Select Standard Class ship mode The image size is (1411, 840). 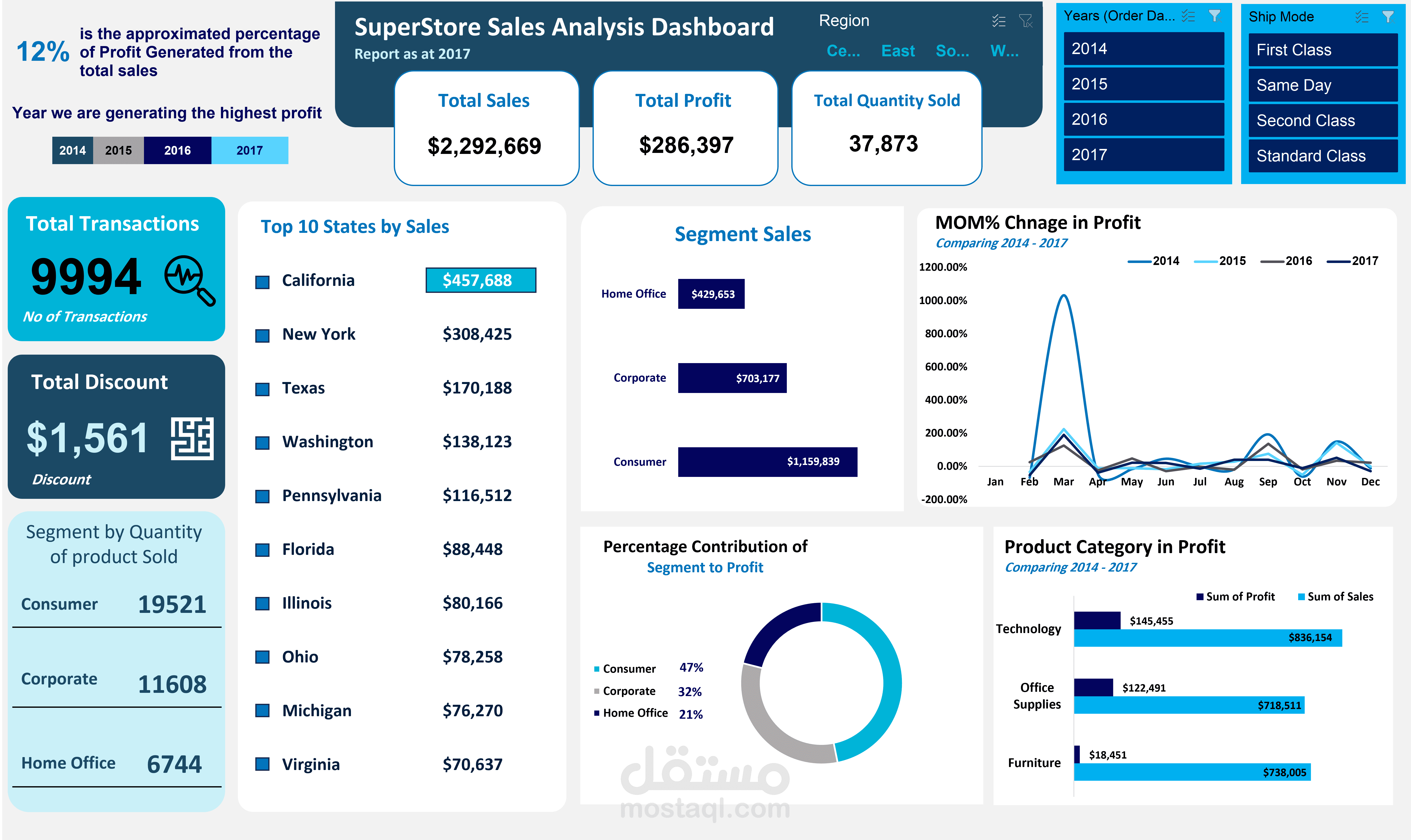point(1323,156)
